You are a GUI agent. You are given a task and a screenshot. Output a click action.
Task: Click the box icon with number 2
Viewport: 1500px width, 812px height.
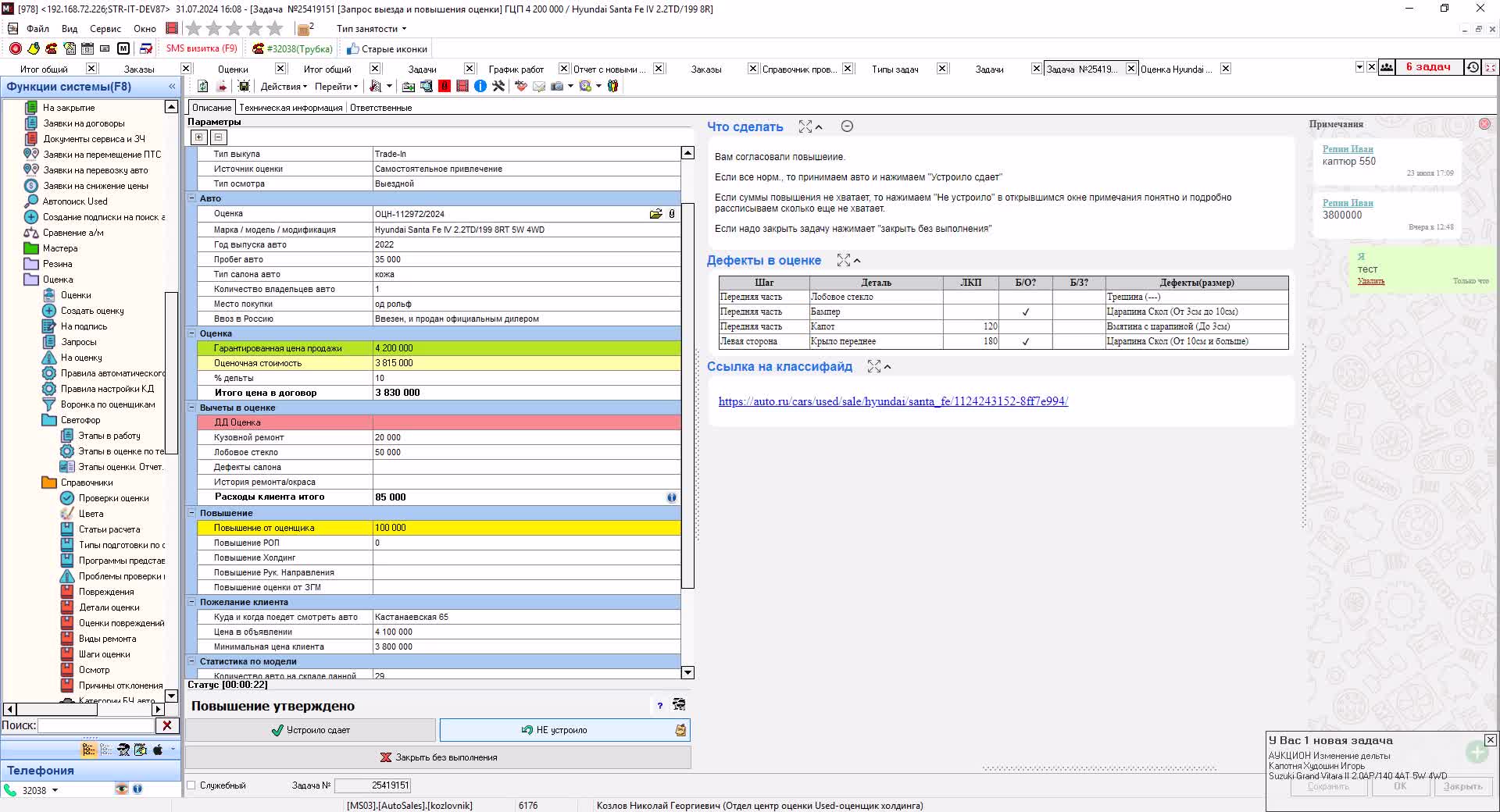click(x=305, y=29)
